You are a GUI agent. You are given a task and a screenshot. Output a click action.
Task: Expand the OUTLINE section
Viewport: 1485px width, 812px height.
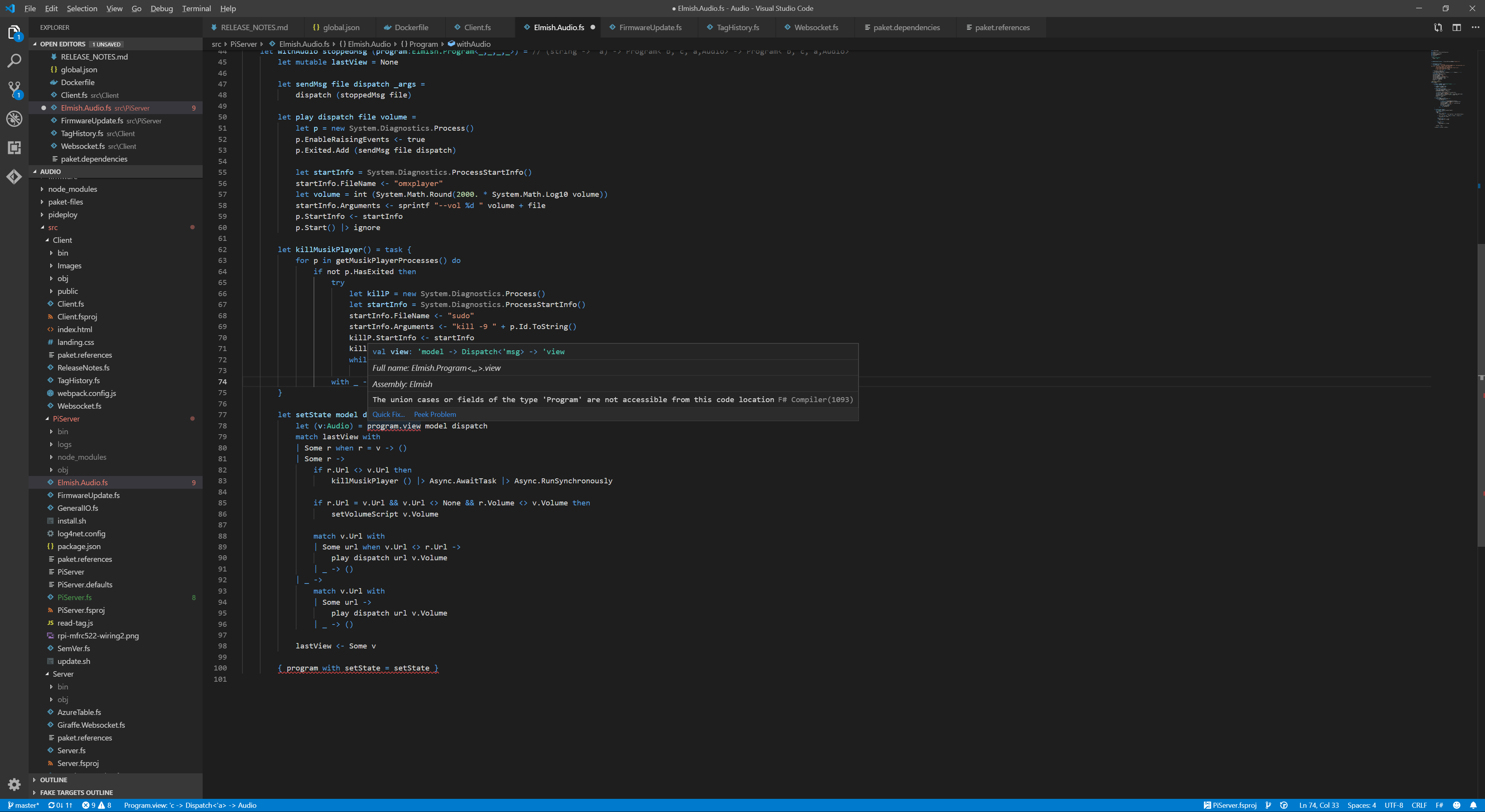tap(53, 780)
